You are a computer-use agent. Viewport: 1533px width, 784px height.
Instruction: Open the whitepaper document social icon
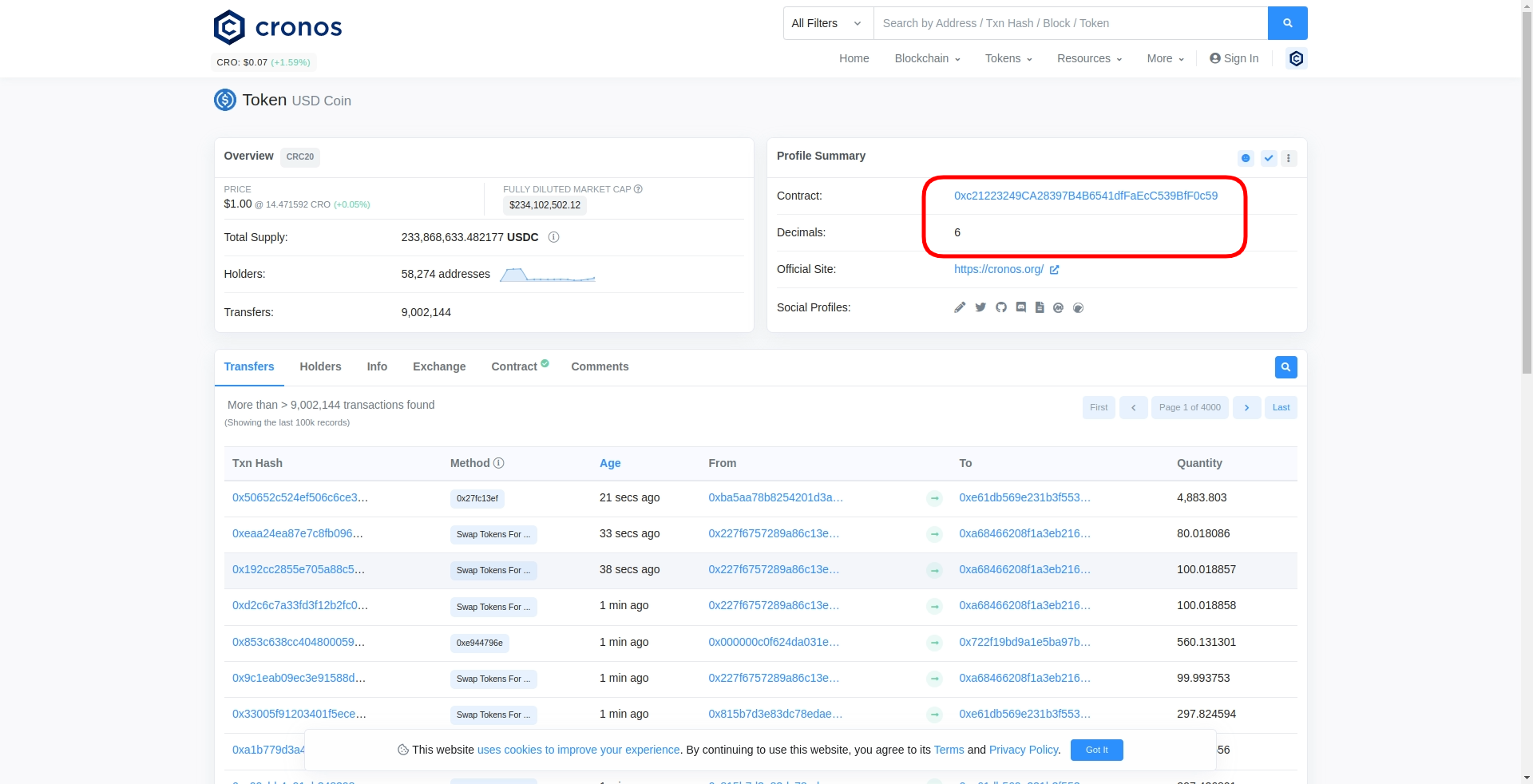click(1040, 307)
